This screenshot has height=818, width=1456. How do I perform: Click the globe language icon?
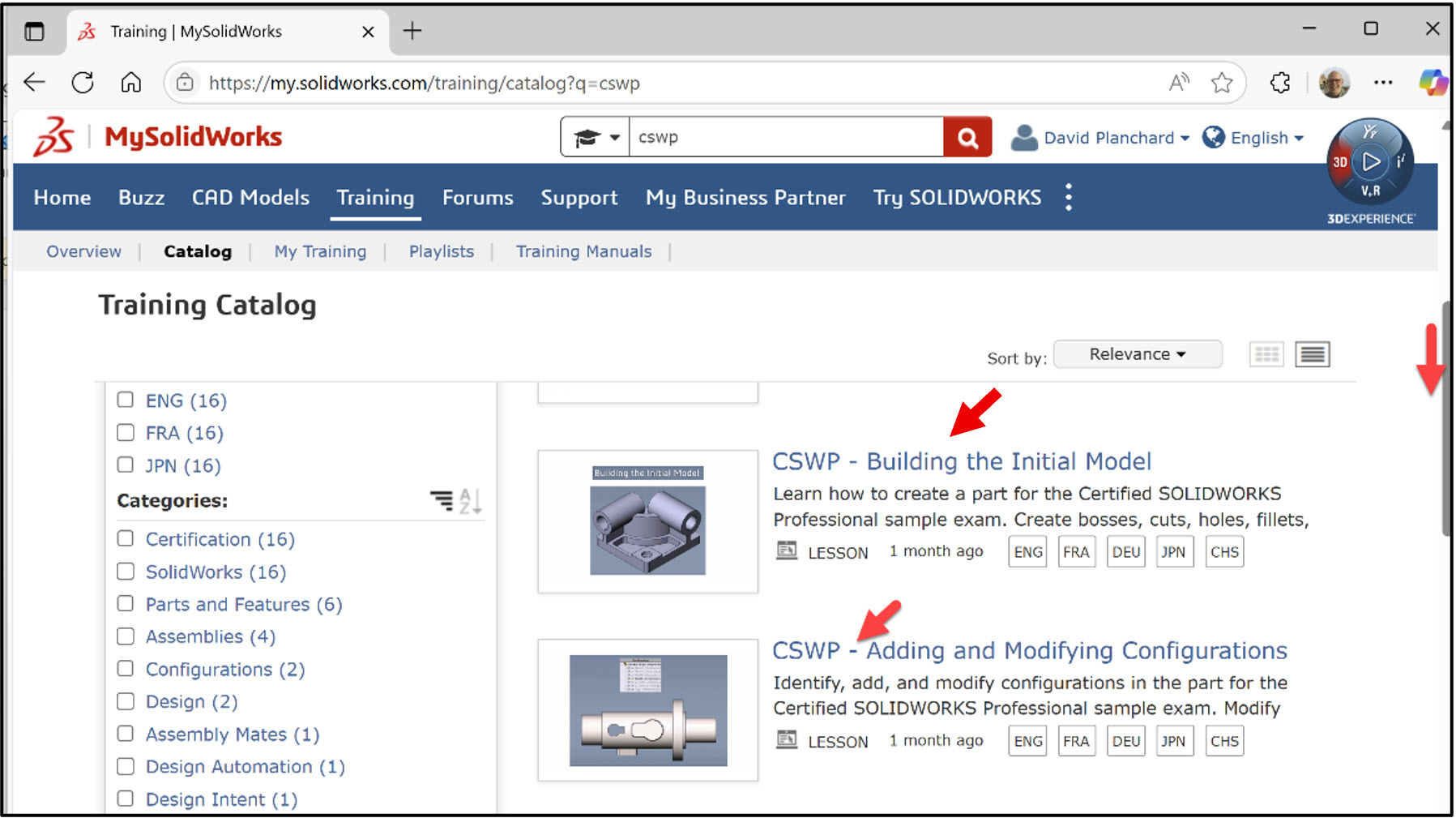point(1213,137)
